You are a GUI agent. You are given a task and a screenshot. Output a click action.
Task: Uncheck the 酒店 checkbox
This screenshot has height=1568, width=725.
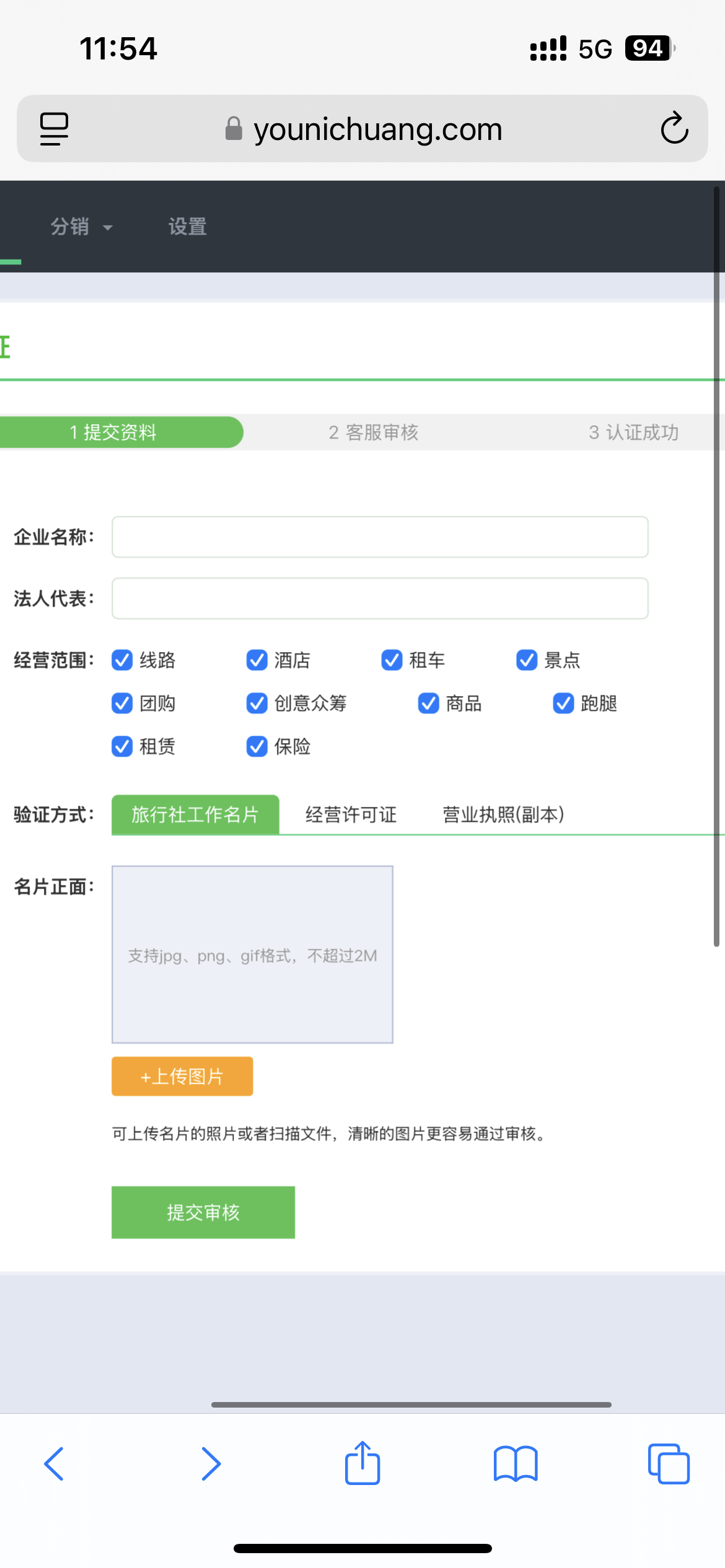pos(257,660)
